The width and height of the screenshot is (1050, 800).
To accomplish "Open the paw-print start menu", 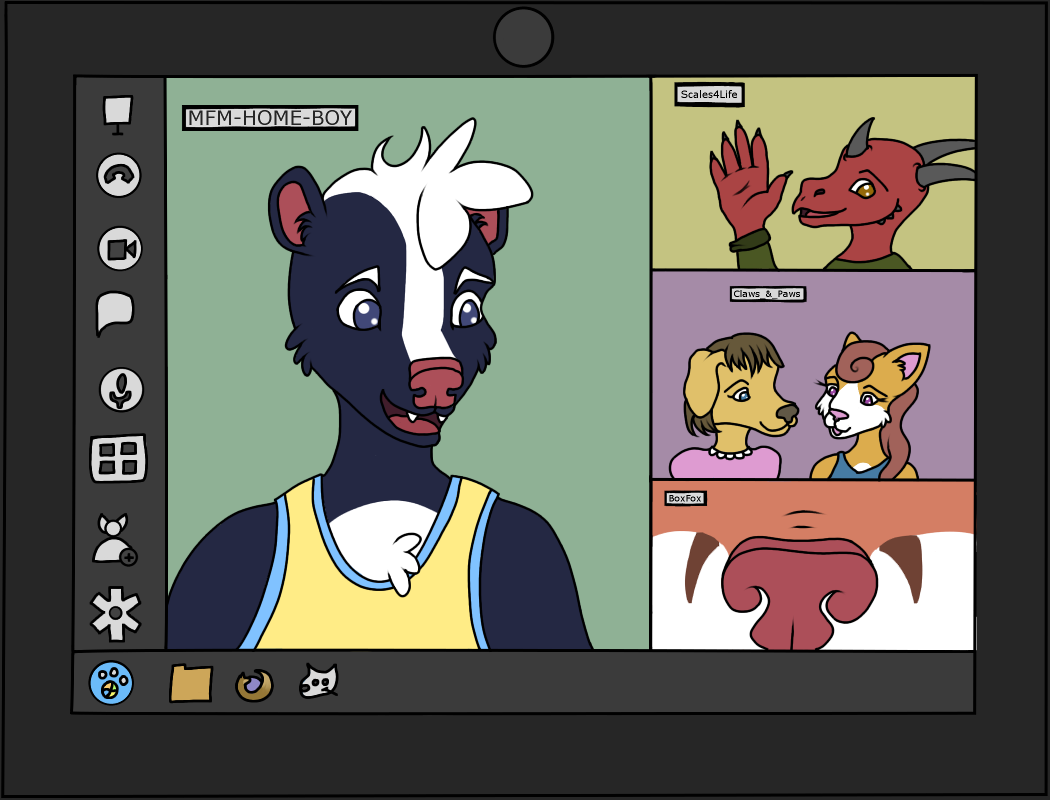I will (x=111, y=683).
